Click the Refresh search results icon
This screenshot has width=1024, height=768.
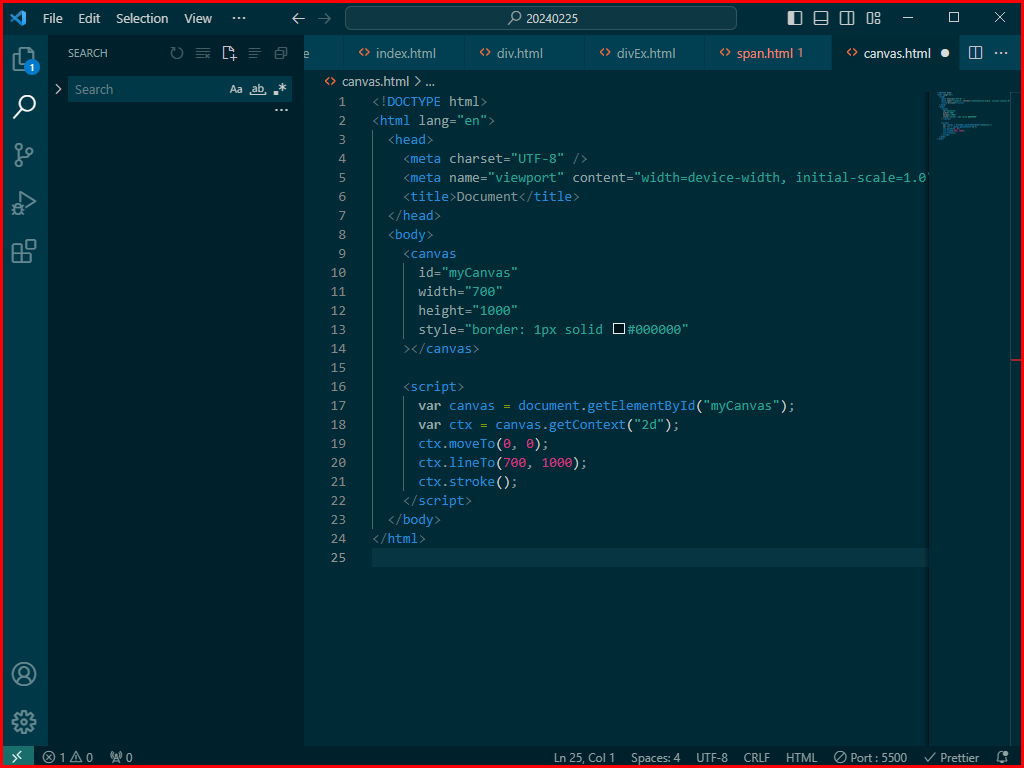pos(177,53)
